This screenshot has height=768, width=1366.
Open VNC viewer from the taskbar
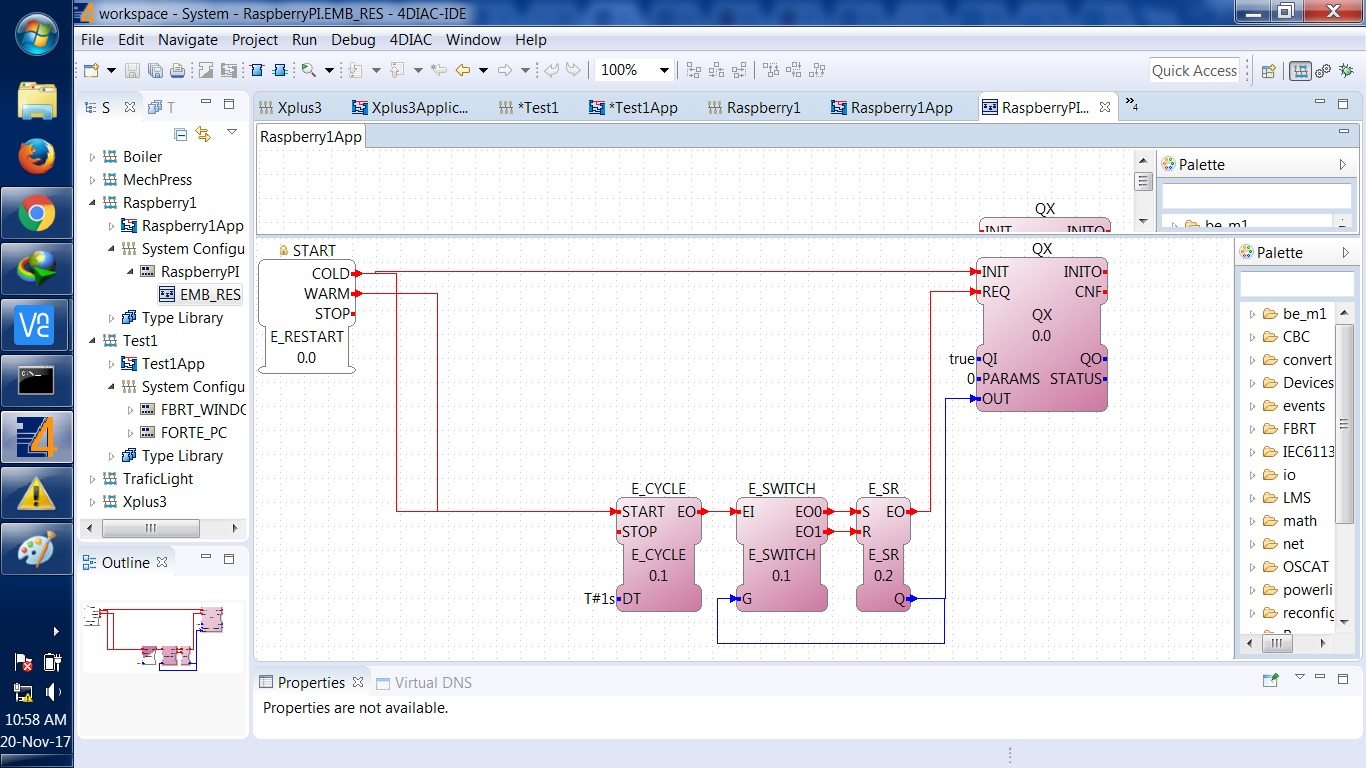click(x=37, y=325)
